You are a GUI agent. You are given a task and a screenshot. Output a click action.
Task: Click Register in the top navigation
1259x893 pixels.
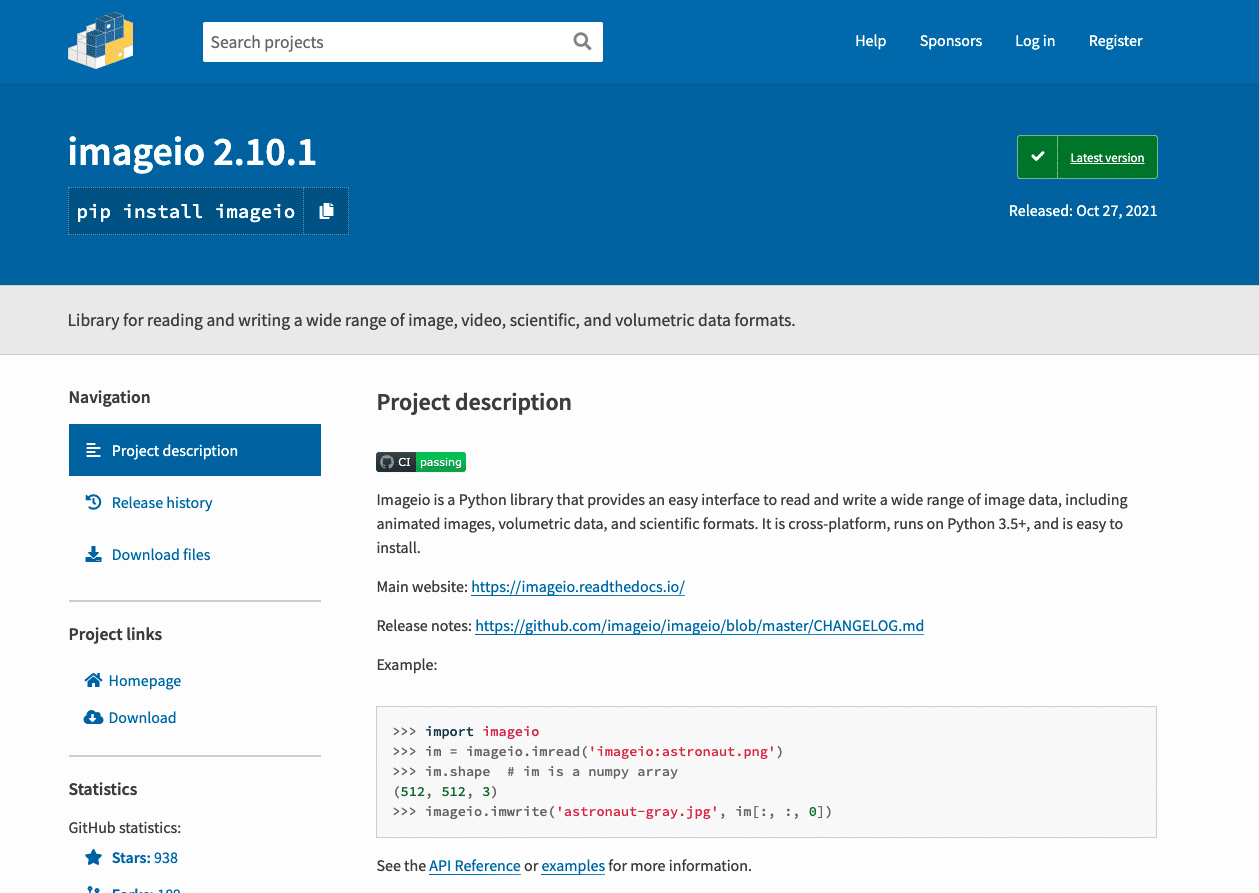tap(1115, 41)
